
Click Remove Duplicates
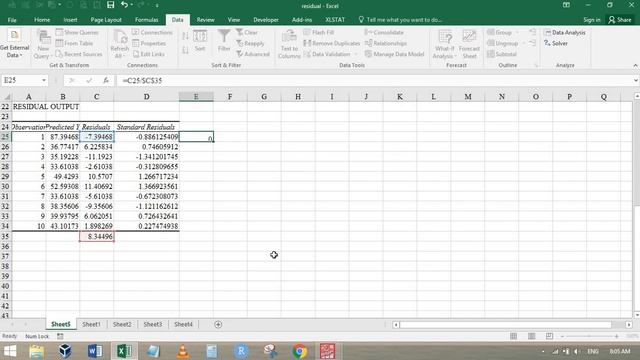click(332, 43)
